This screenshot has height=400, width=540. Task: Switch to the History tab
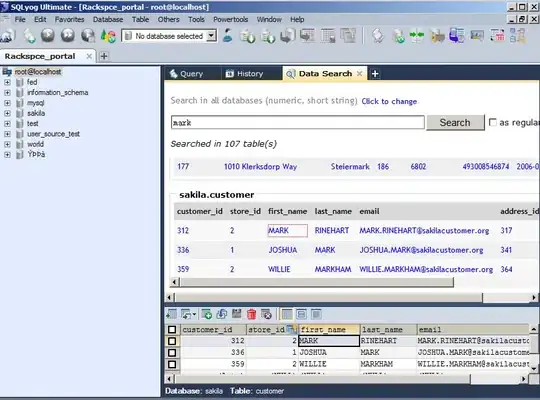pyautogui.click(x=245, y=74)
